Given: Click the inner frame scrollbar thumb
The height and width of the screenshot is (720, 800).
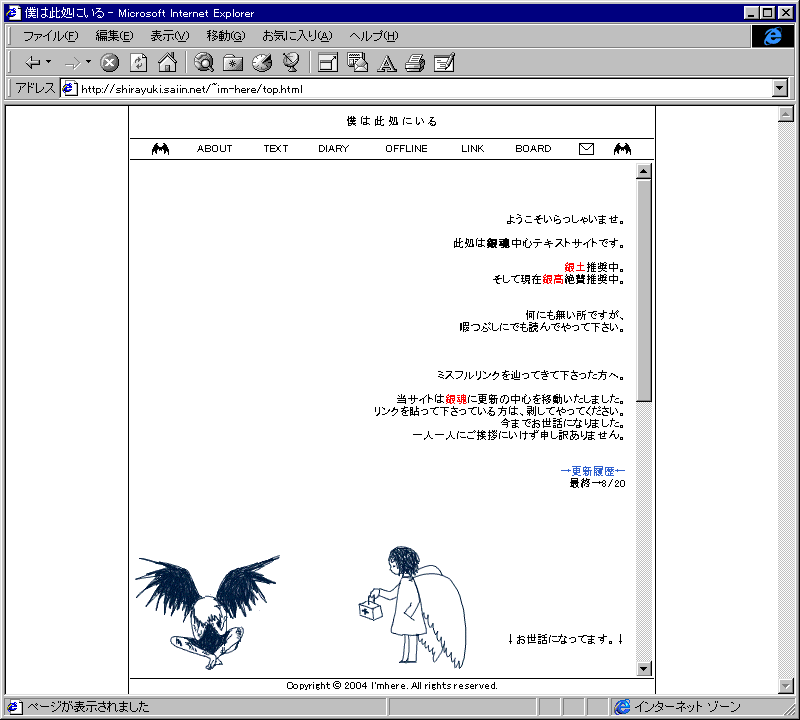Looking at the screenshot, I should [644, 290].
